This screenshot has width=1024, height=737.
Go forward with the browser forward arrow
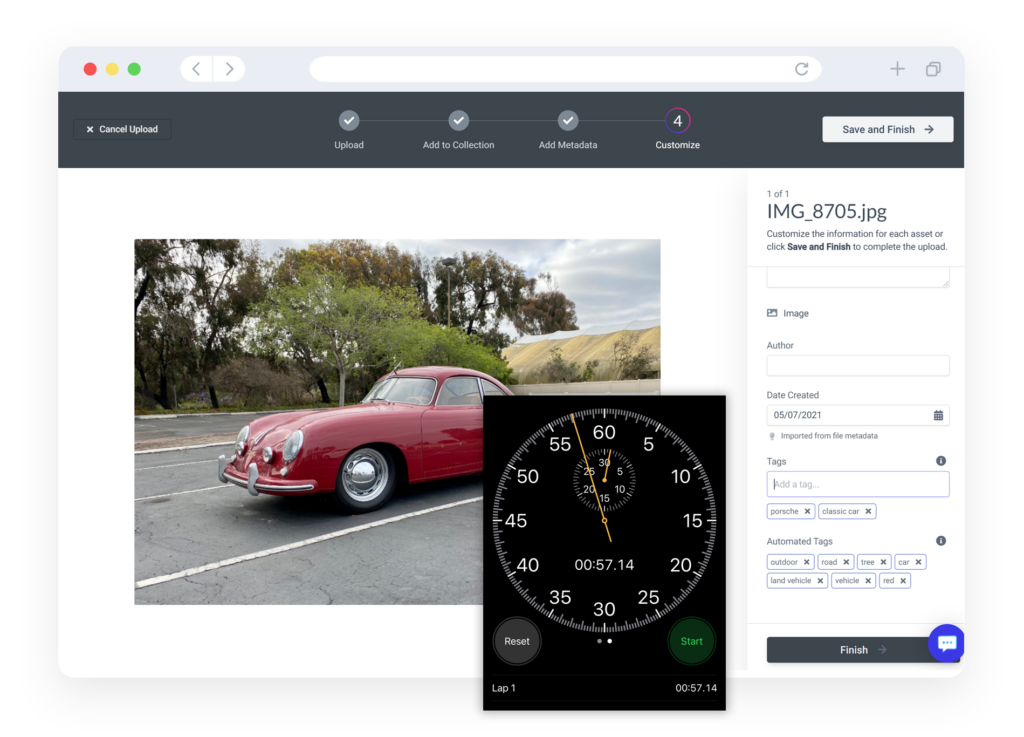(229, 69)
